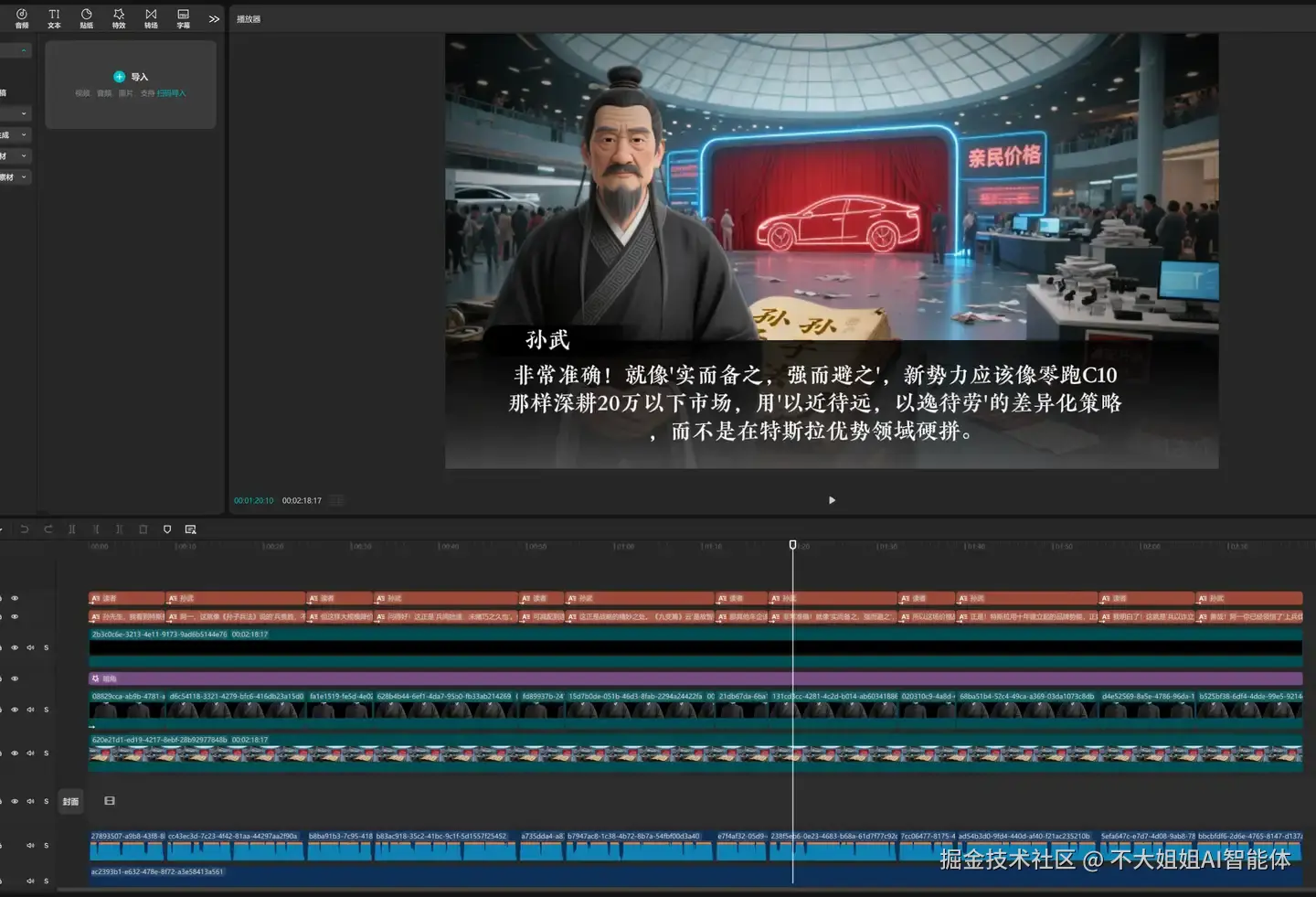This screenshot has width=1316, height=897.
Task: Click the S icon on the ac2393b1 audio track
Action: (46, 881)
